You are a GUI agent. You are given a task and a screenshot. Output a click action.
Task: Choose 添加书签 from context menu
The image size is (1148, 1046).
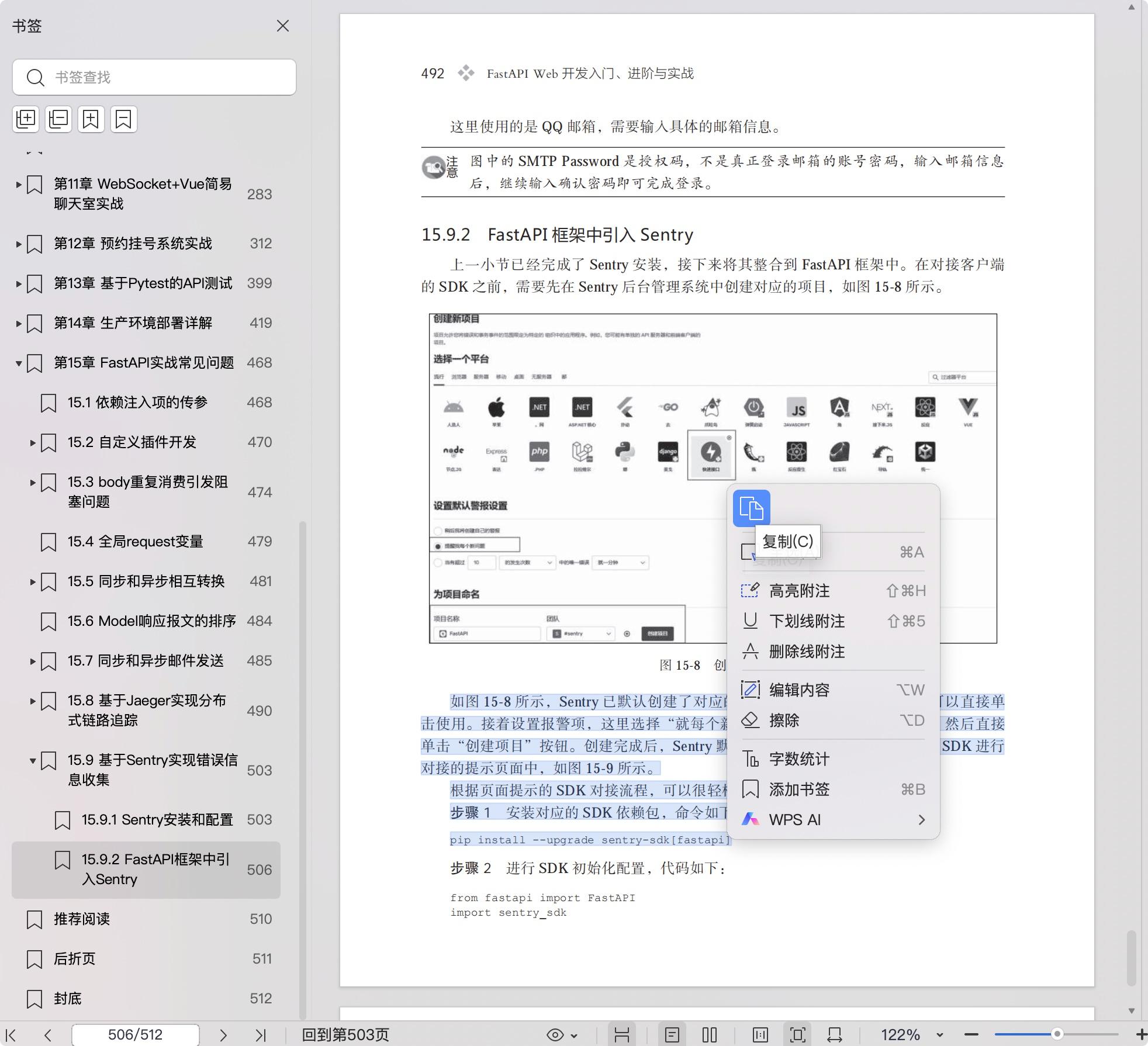(834, 789)
